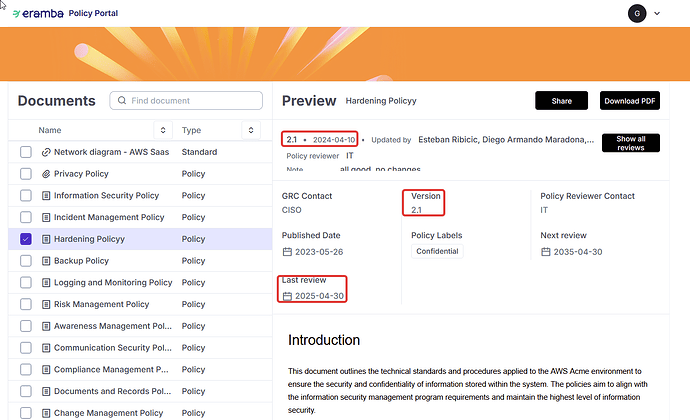This screenshot has height=420, width=690.
Task: Click the Download PDF button
Action: tap(630, 101)
